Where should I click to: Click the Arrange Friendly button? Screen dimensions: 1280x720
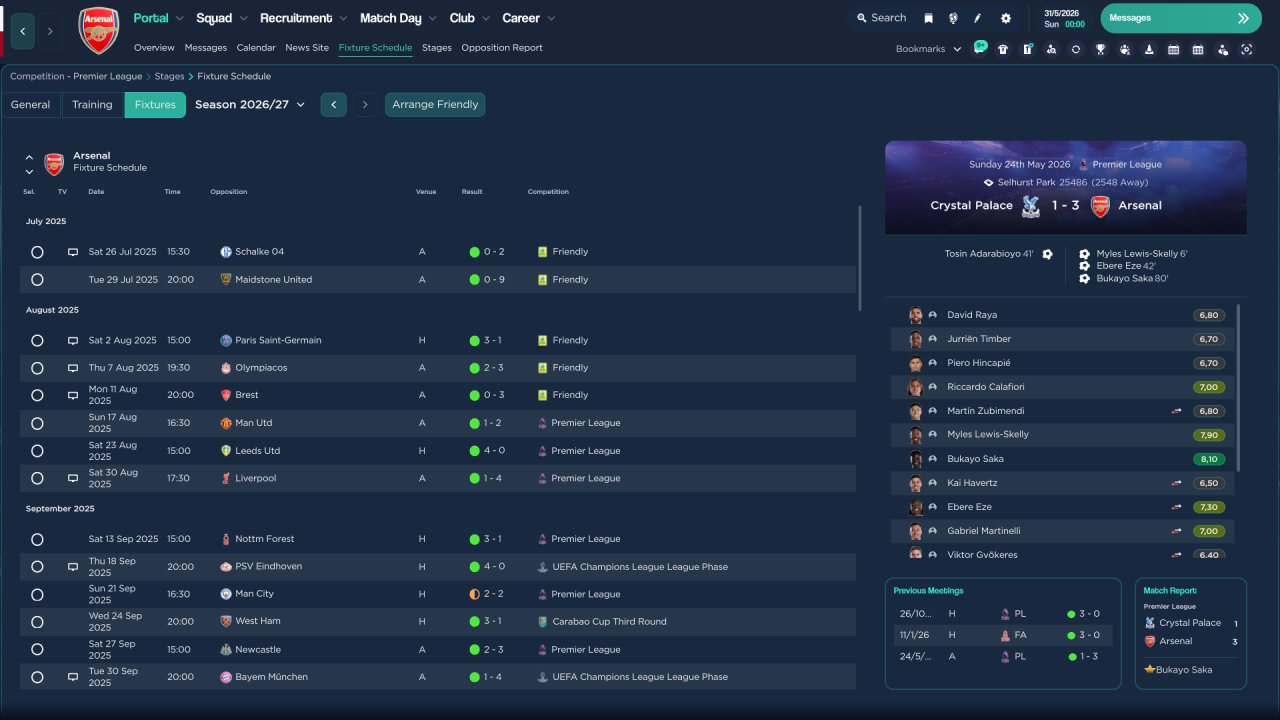coord(435,105)
